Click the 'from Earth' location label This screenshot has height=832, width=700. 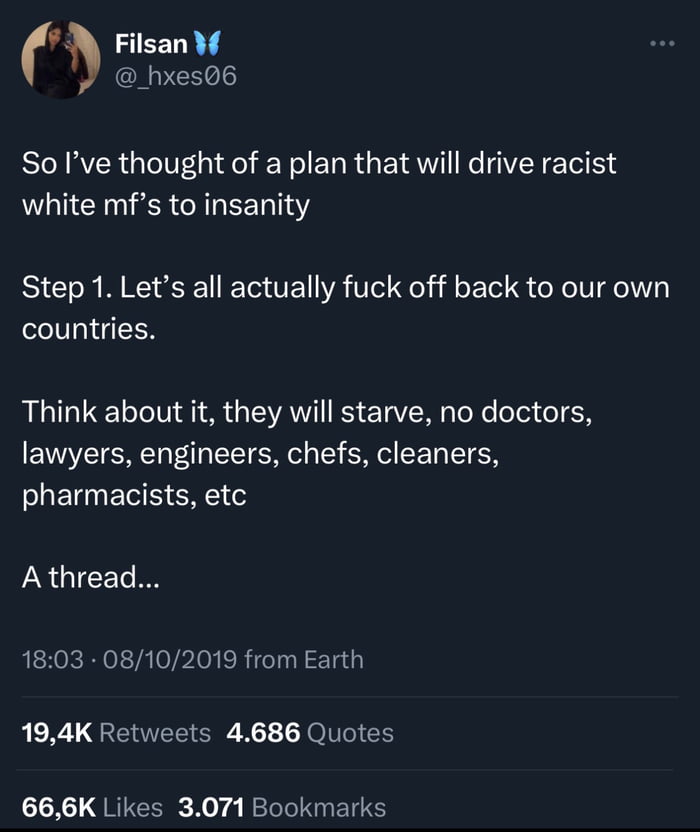pos(304,659)
